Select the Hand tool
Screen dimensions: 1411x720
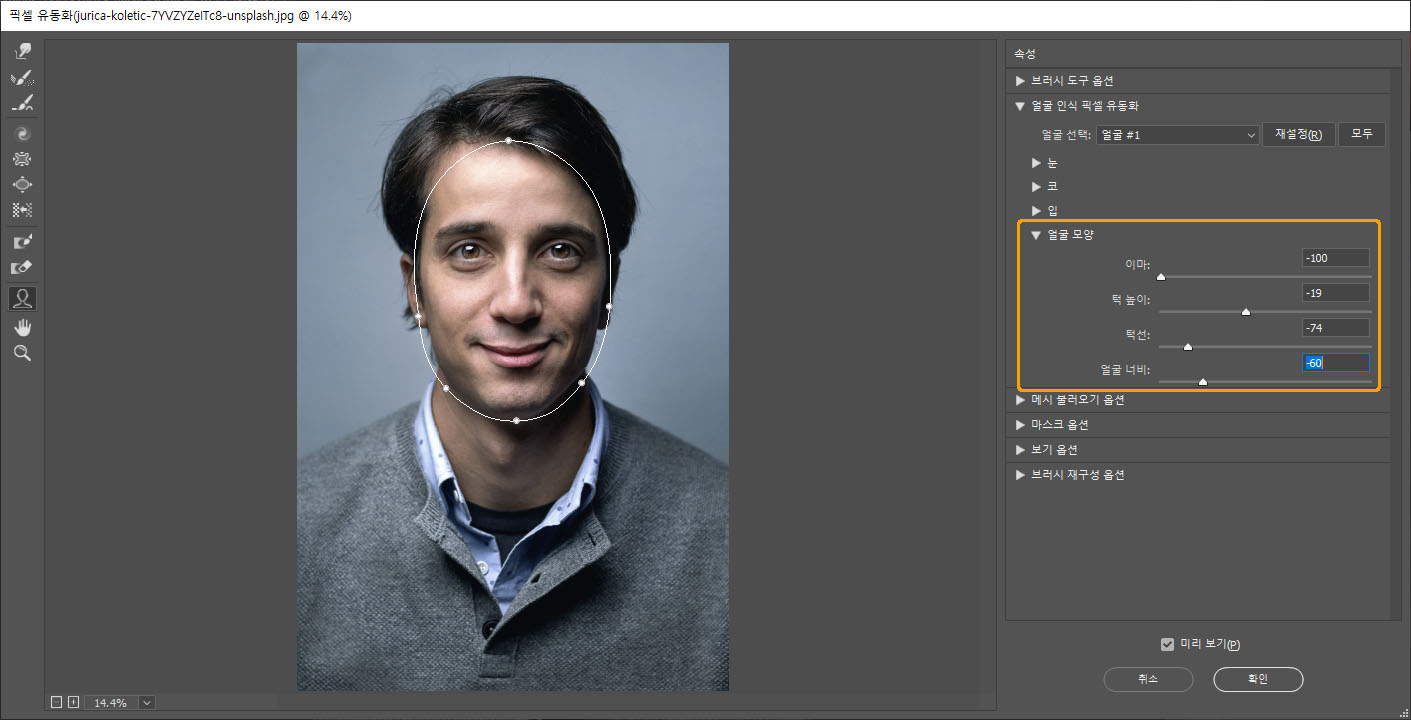click(x=22, y=327)
